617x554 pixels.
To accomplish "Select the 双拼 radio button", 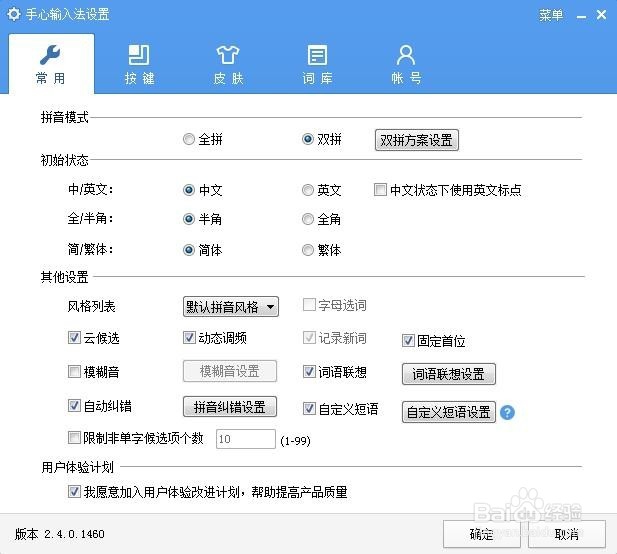I will click(308, 139).
